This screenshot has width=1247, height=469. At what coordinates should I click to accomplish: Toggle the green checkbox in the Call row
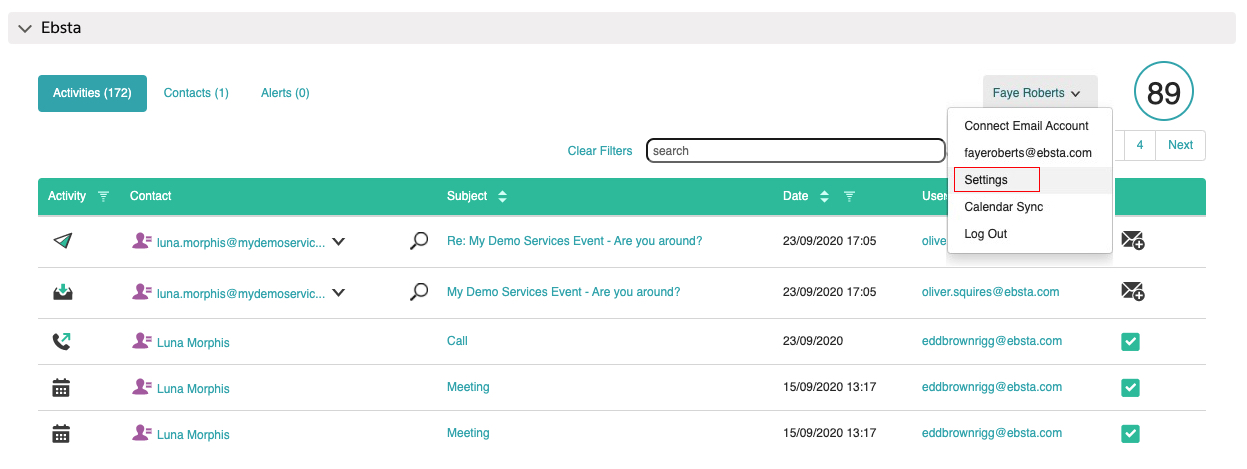1130,342
